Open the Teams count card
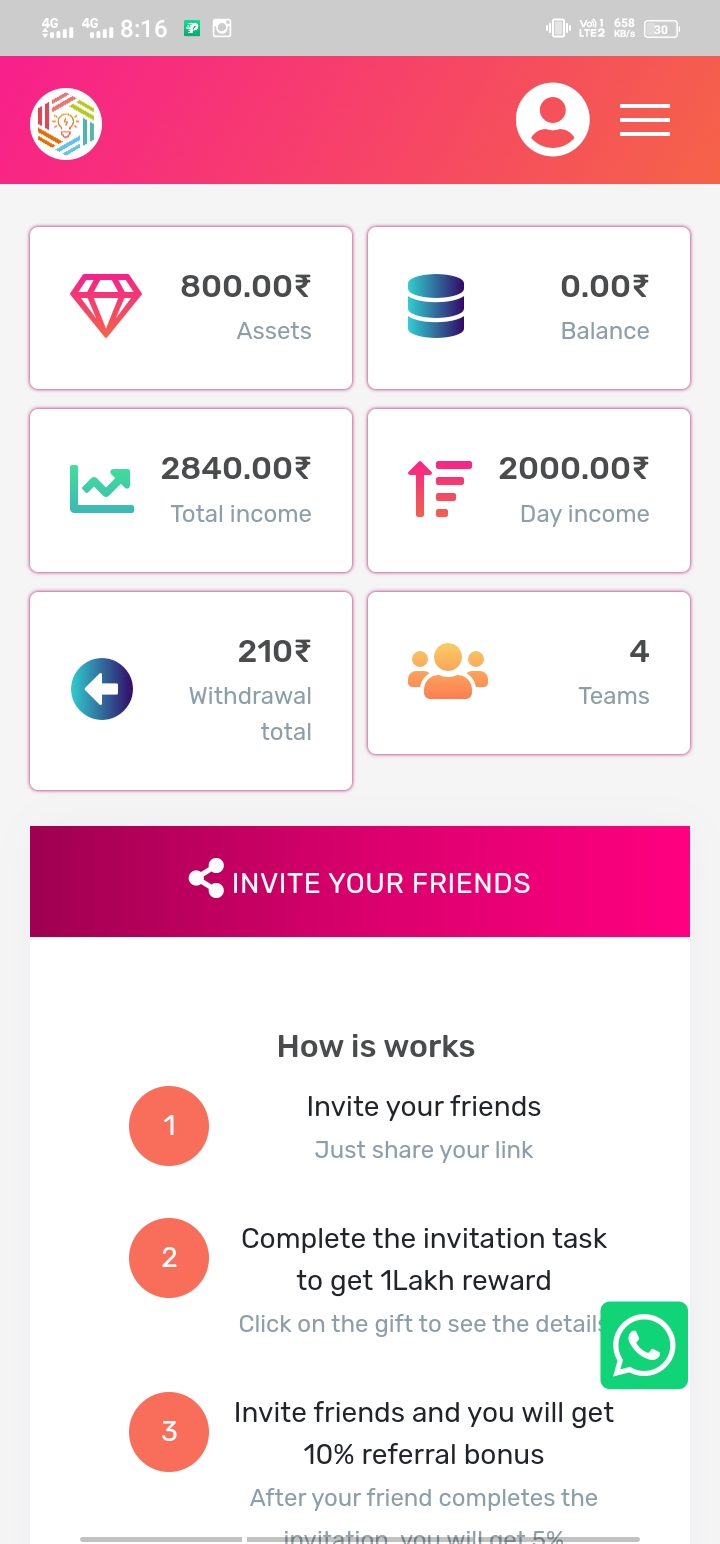The width and height of the screenshot is (720, 1544). click(x=529, y=673)
